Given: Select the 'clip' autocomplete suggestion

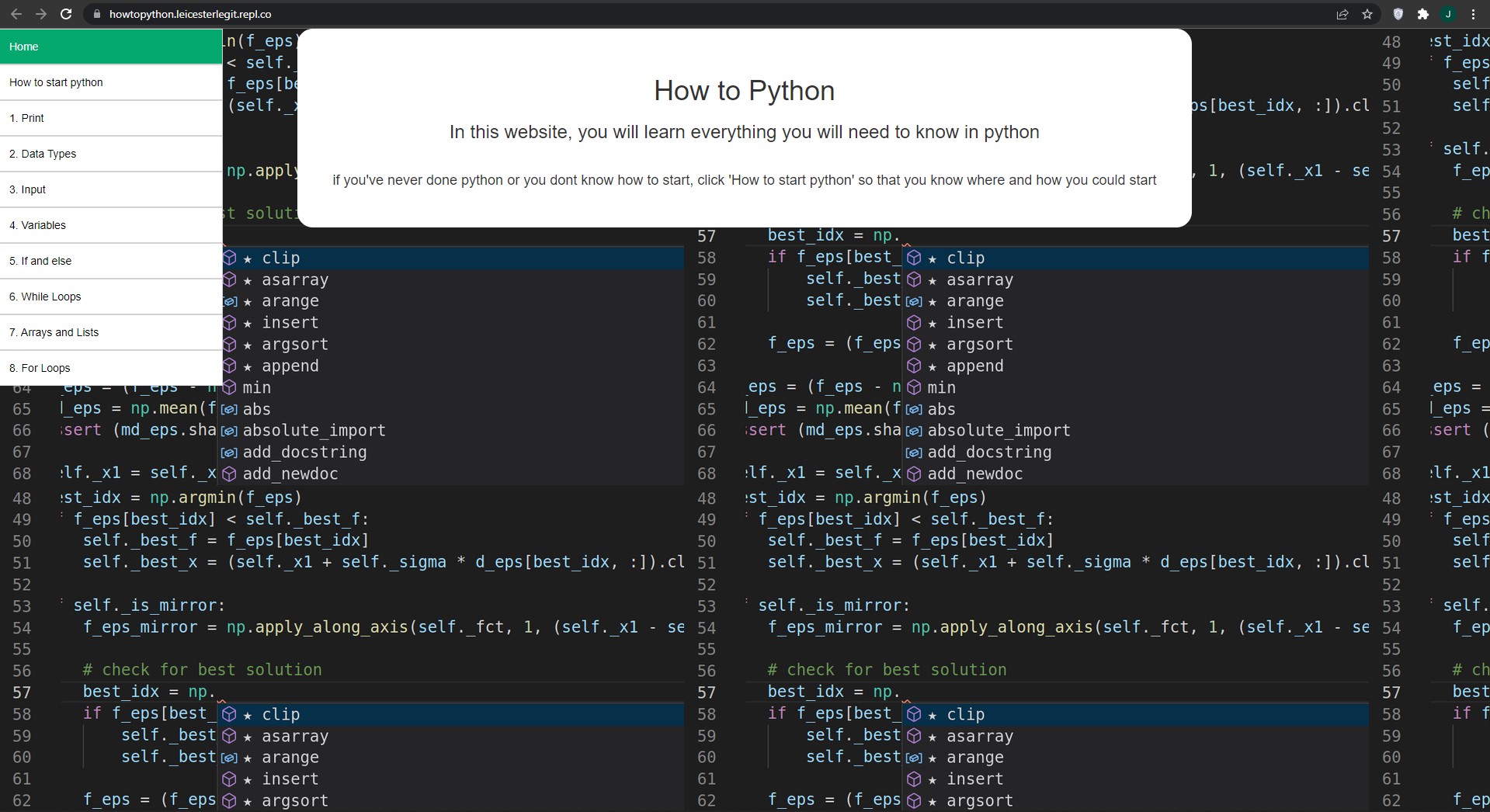Looking at the screenshot, I should (282, 258).
